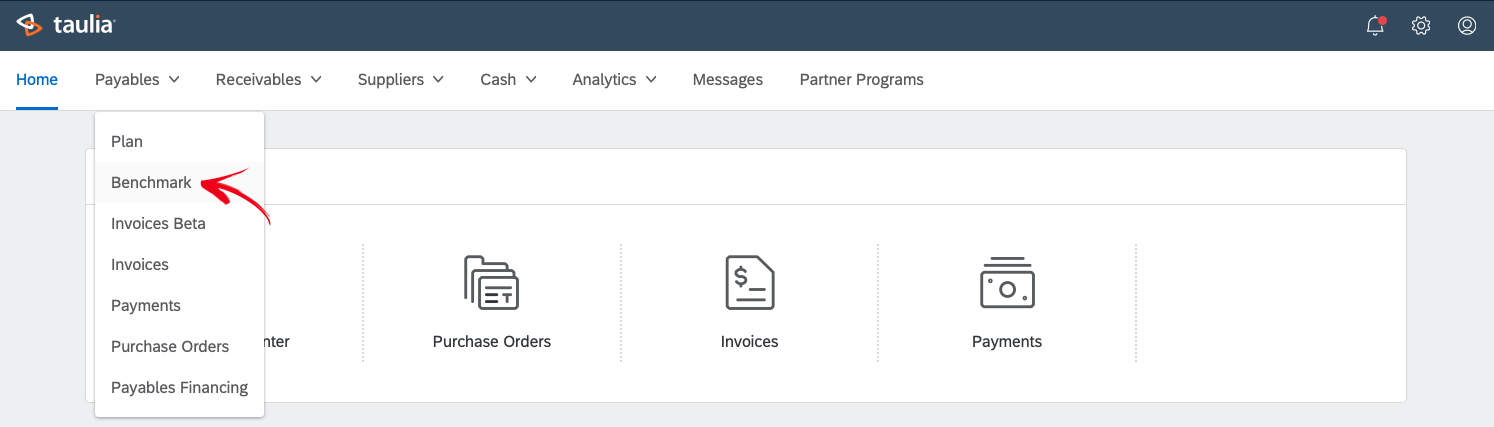1494x427 pixels.
Task: Open the Messages tab
Action: pos(727,80)
